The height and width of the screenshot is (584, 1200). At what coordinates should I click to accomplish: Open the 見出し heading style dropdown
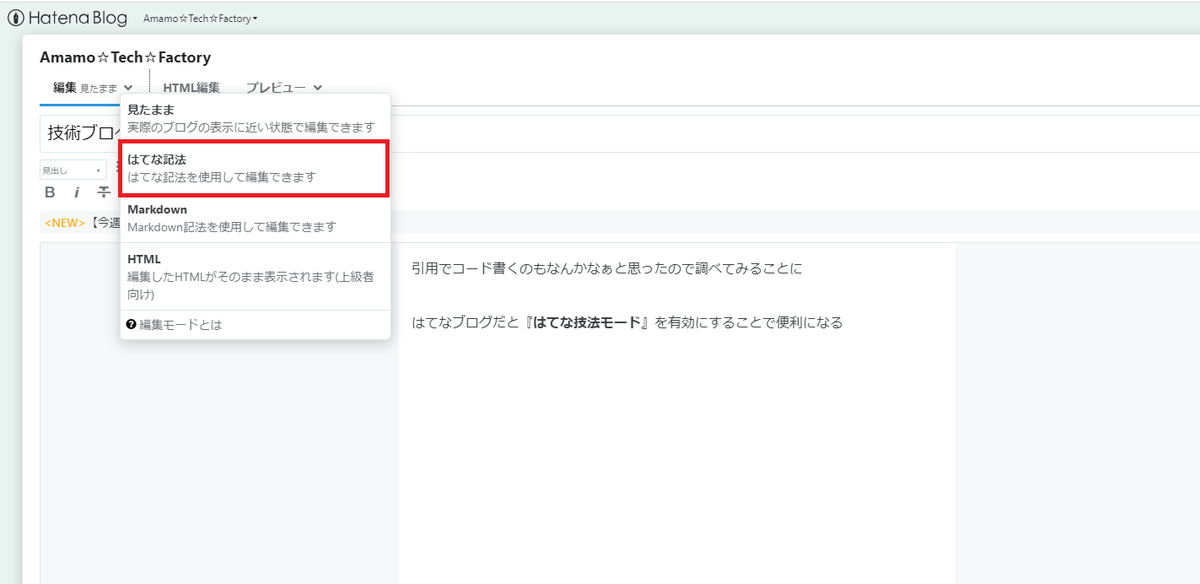click(73, 171)
